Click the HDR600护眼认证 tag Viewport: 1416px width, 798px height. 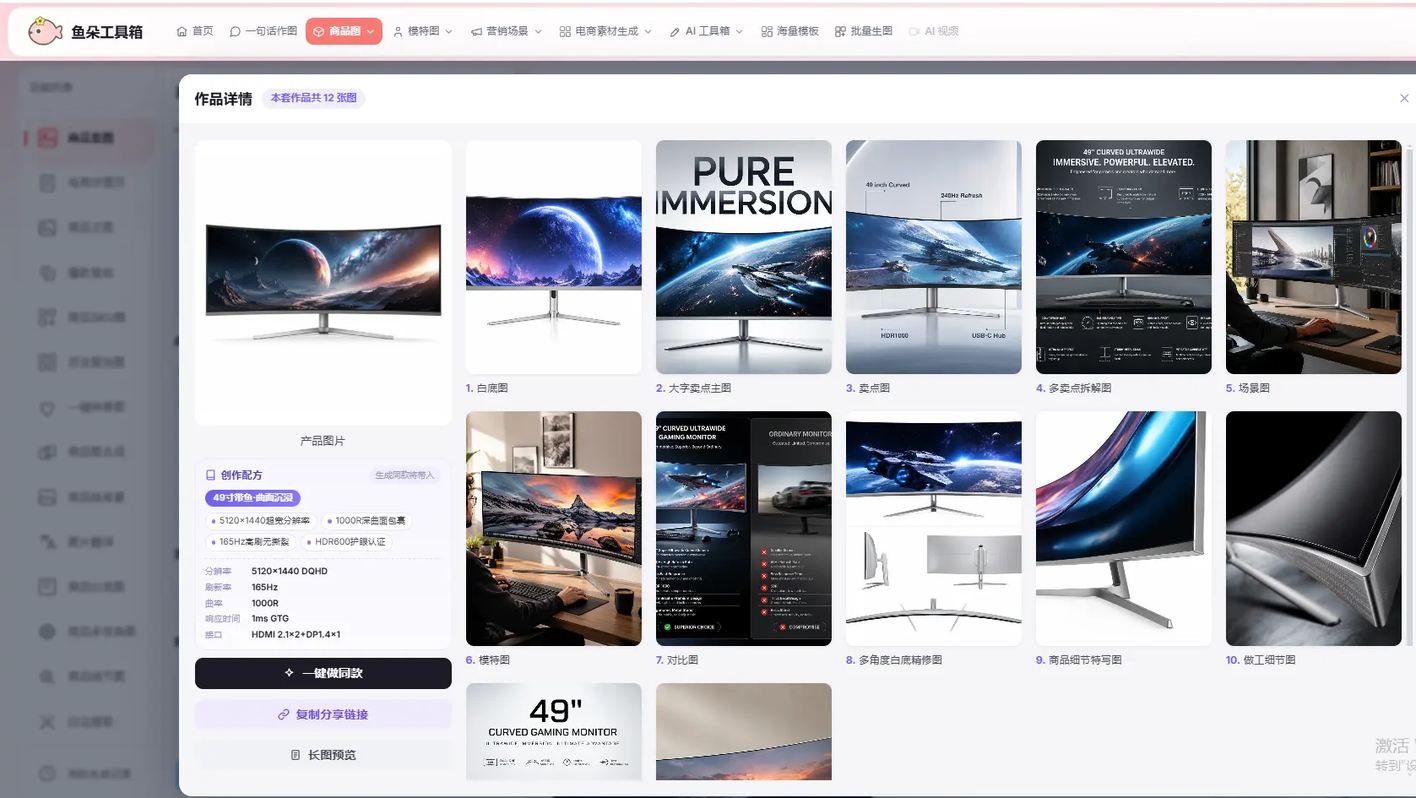(347, 542)
